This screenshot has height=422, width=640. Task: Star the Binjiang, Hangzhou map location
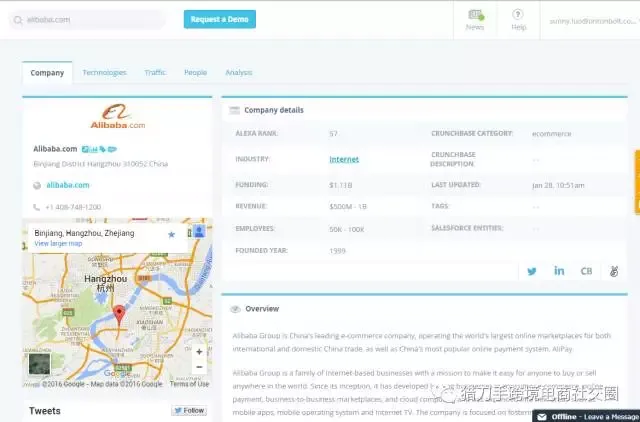point(171,235)
